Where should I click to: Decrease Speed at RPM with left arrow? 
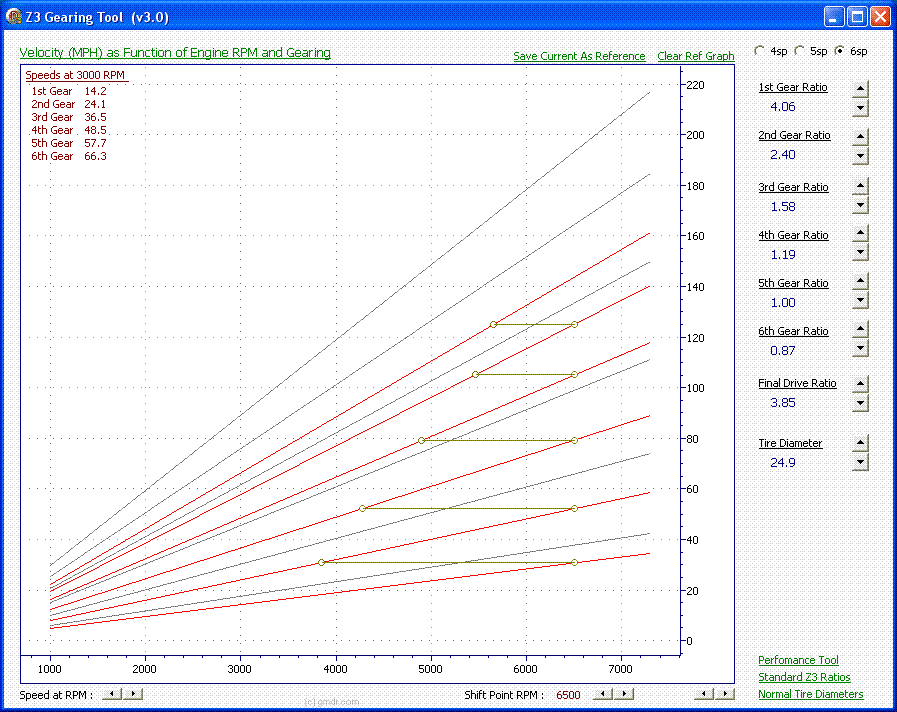[113, 693]
